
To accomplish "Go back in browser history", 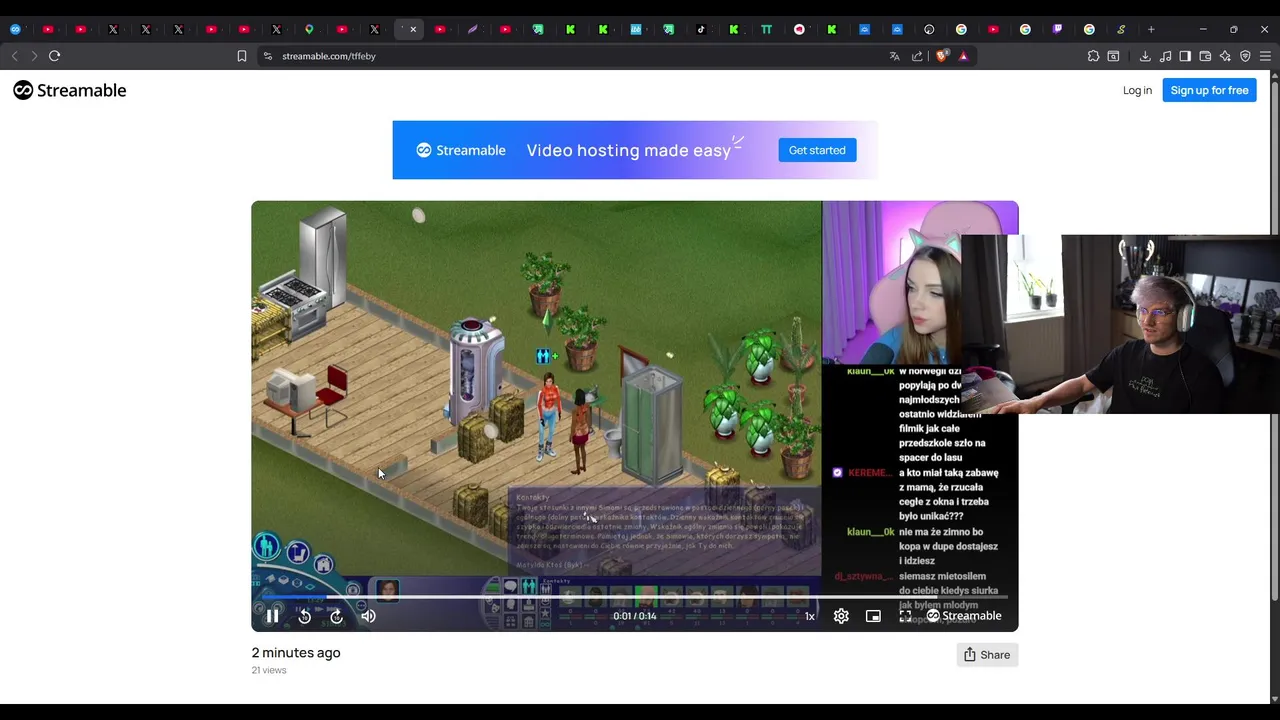I will [14, 56].
